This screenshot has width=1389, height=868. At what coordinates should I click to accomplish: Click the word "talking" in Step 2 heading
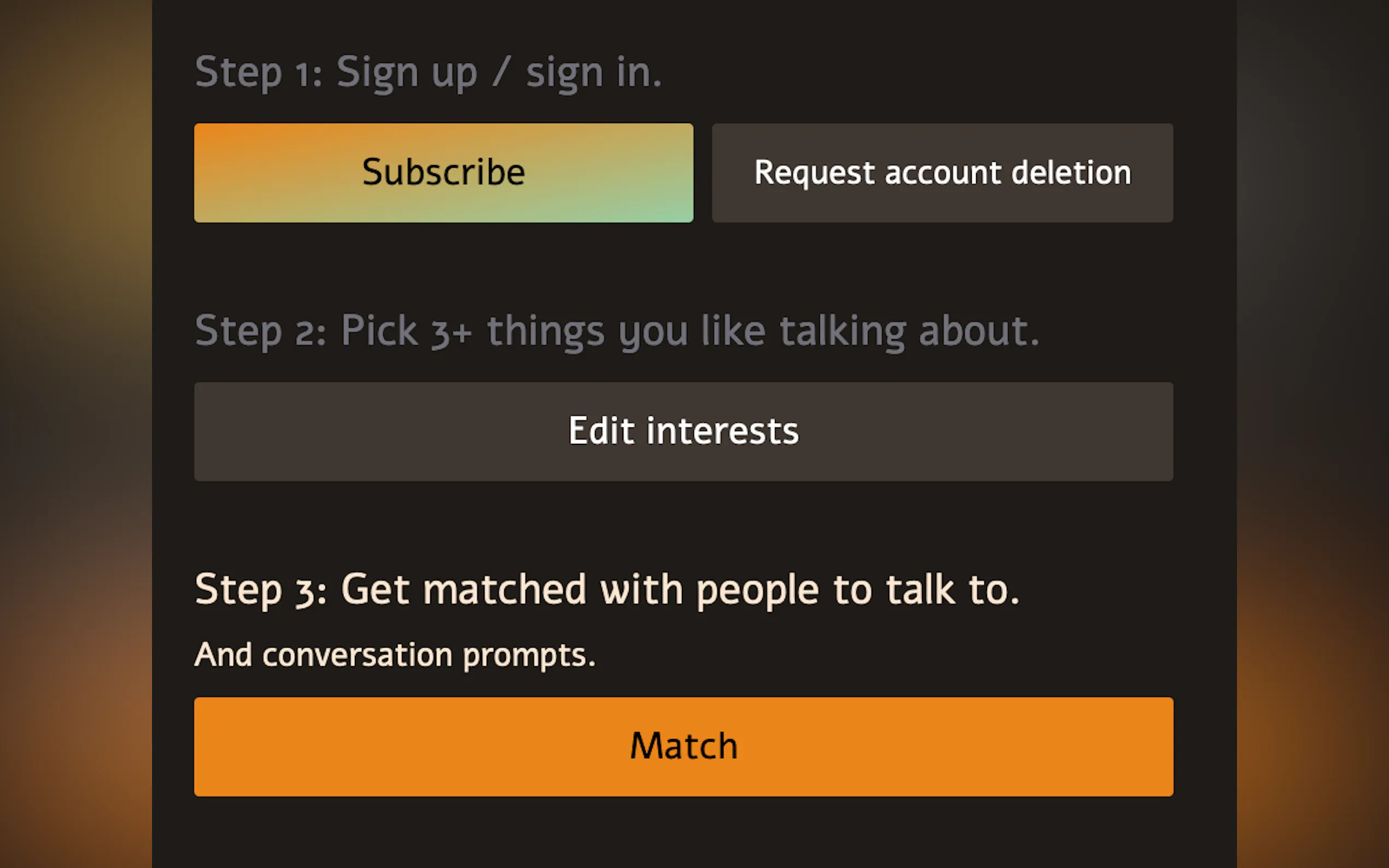[x=842, y=331]
